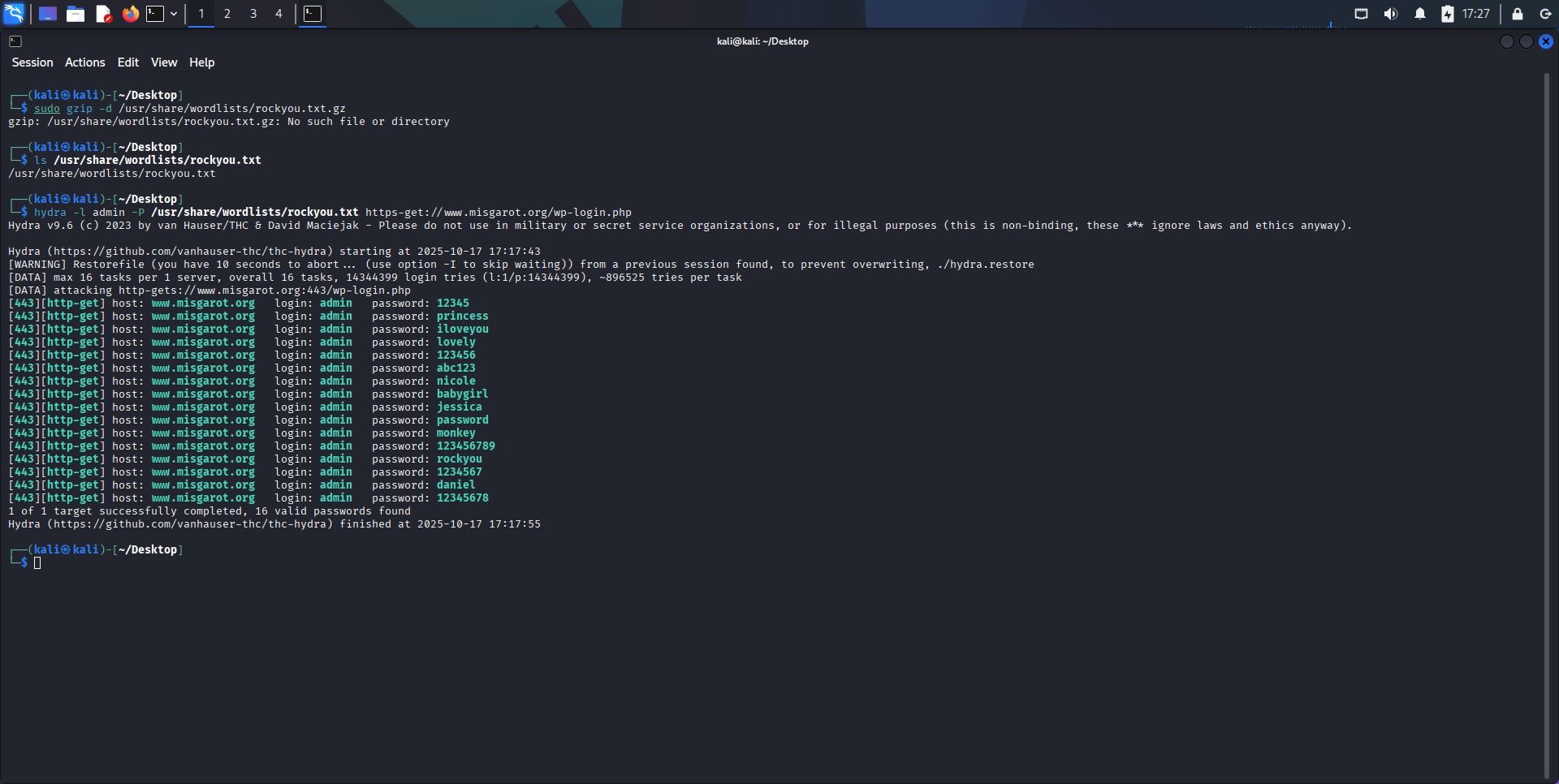Open the notifications bell icon
The image size is (1559, 784).
(1420, 14)
